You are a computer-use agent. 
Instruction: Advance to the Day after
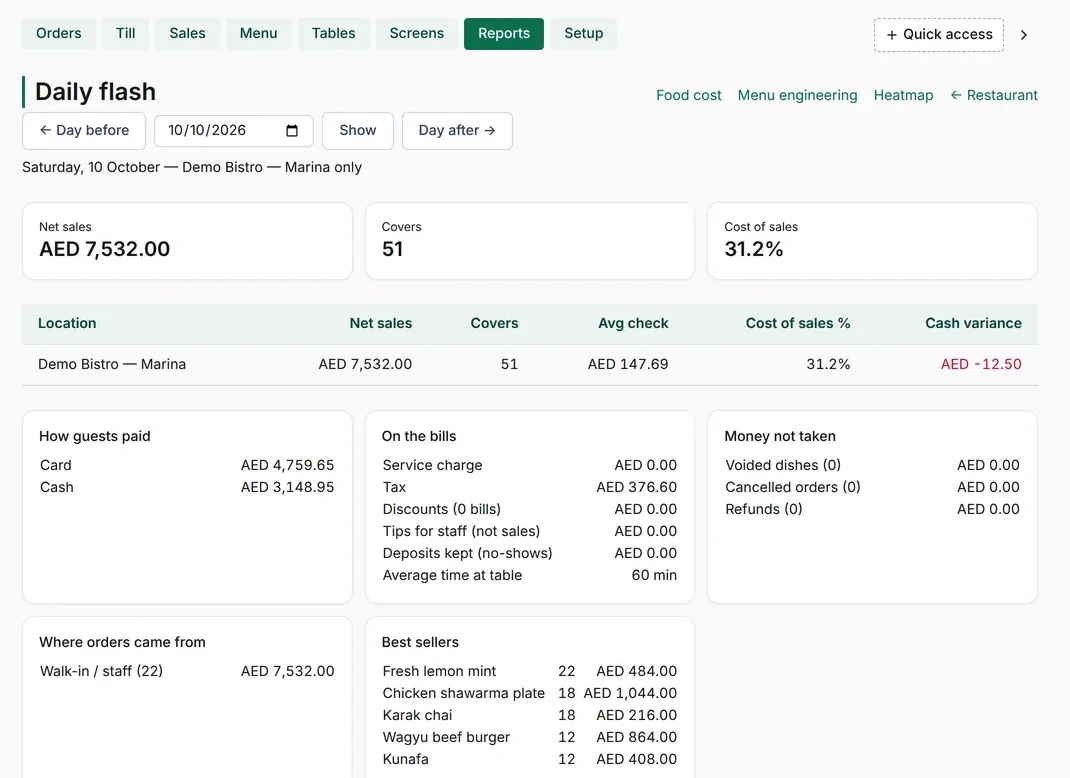coord(457,130)
